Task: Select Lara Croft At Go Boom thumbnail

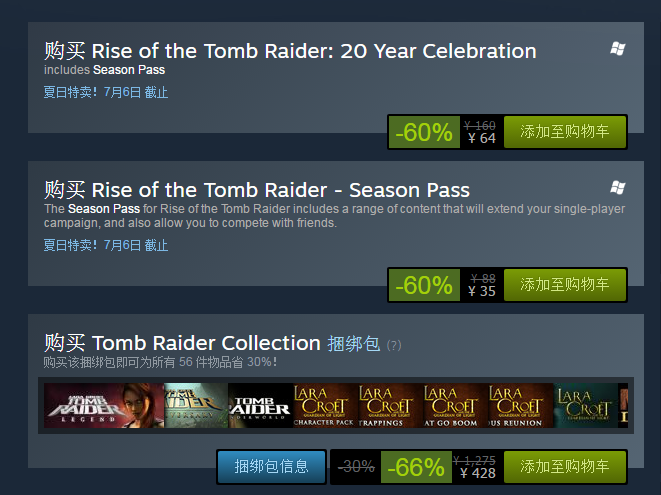Action: point(455,405)
